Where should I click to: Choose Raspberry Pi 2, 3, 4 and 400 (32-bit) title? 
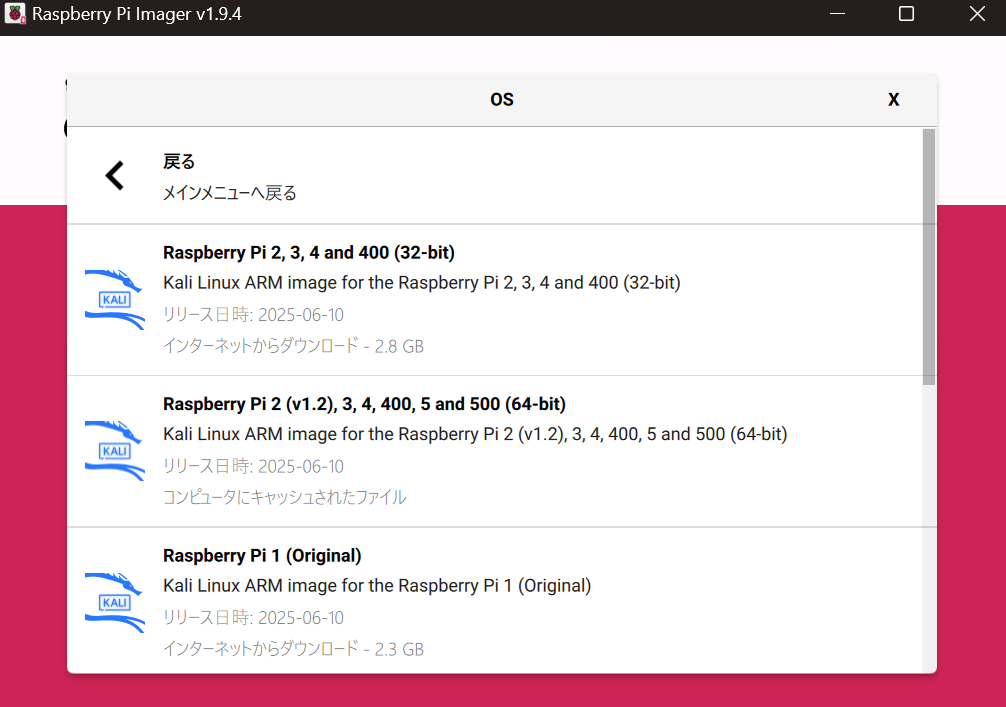309,253
